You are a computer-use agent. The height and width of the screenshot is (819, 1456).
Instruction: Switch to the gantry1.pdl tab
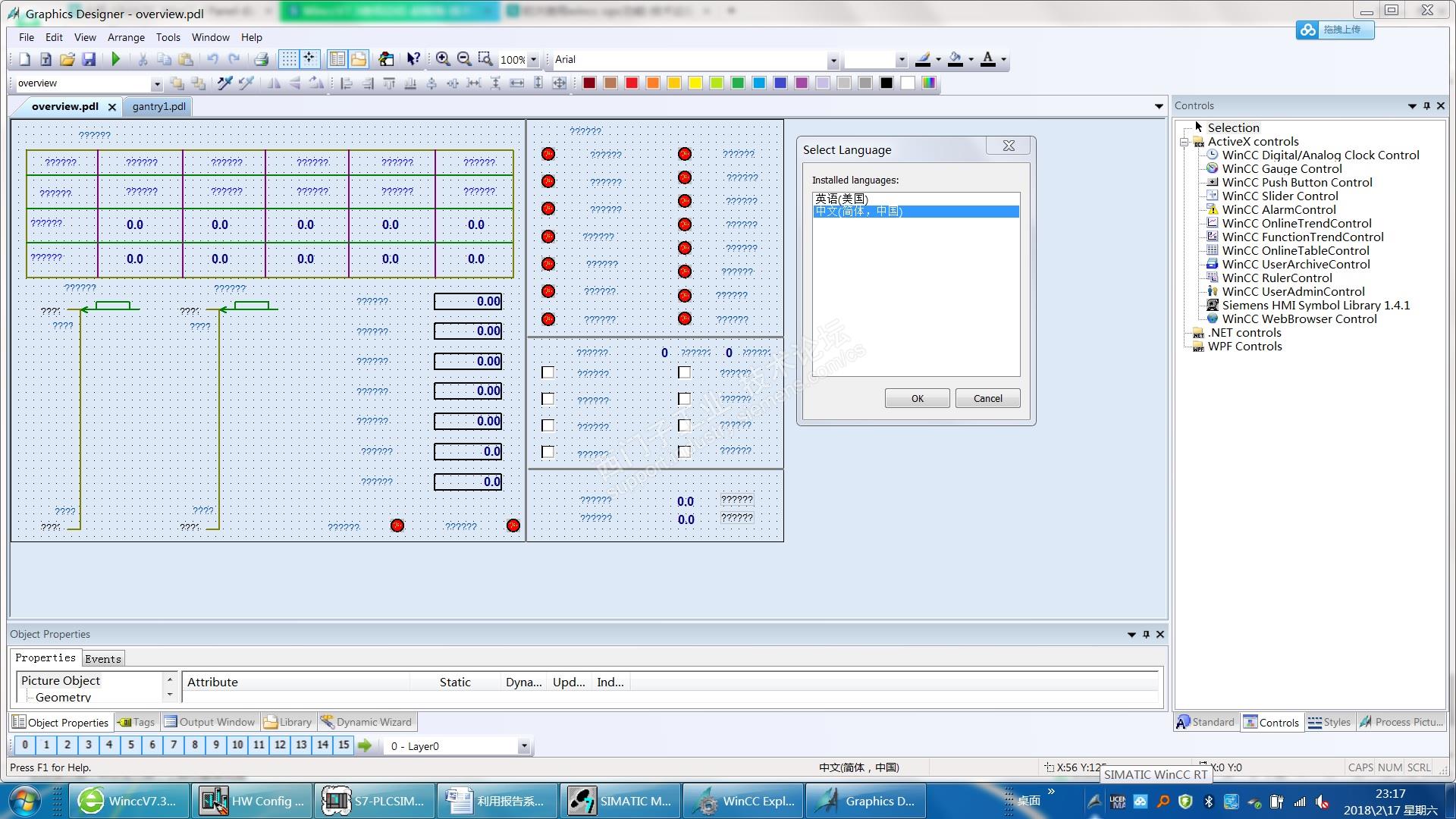tap(158, 106)
